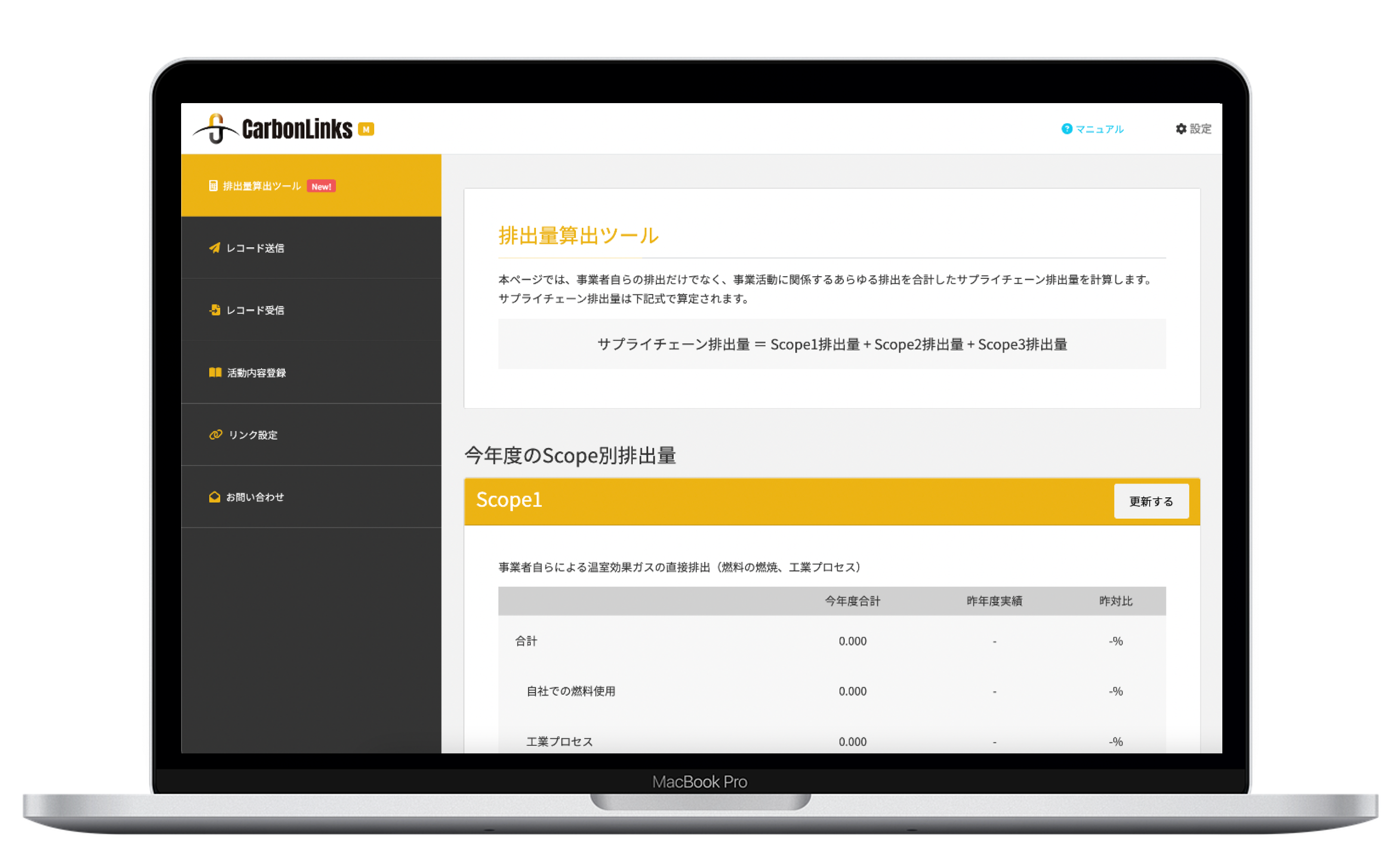Click the CarbonLinks logo icon
Screen dimensions: 1400x859
coord(215,129)
